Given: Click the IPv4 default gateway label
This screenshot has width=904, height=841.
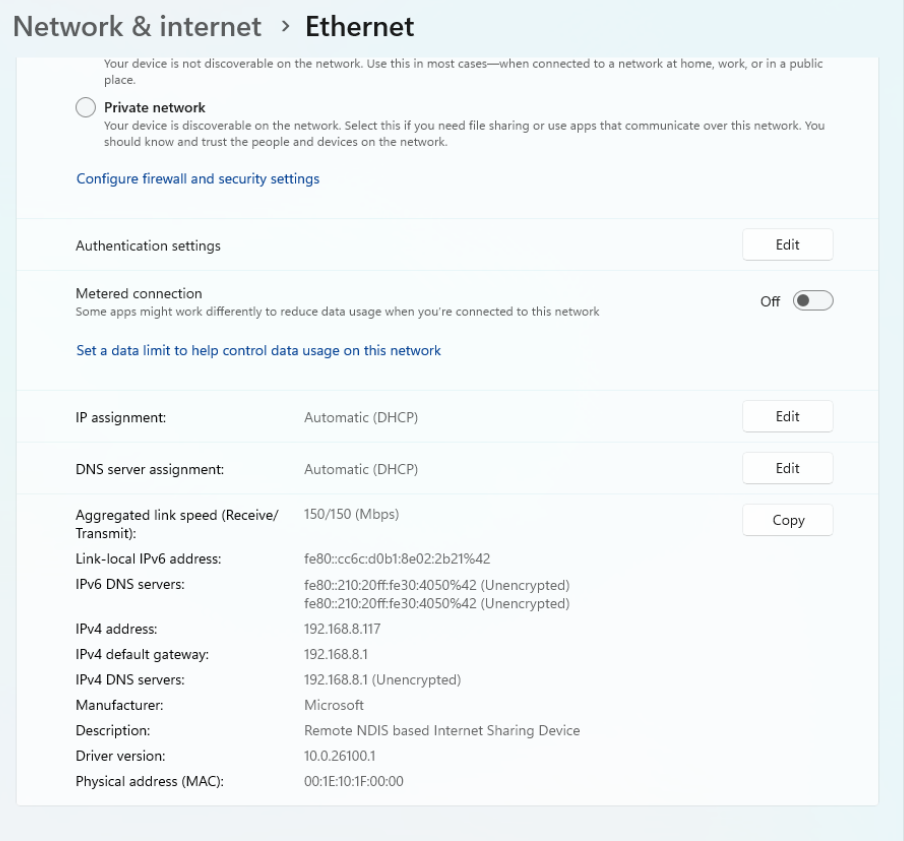Looking at the screenshot, I should coord(148,654).
